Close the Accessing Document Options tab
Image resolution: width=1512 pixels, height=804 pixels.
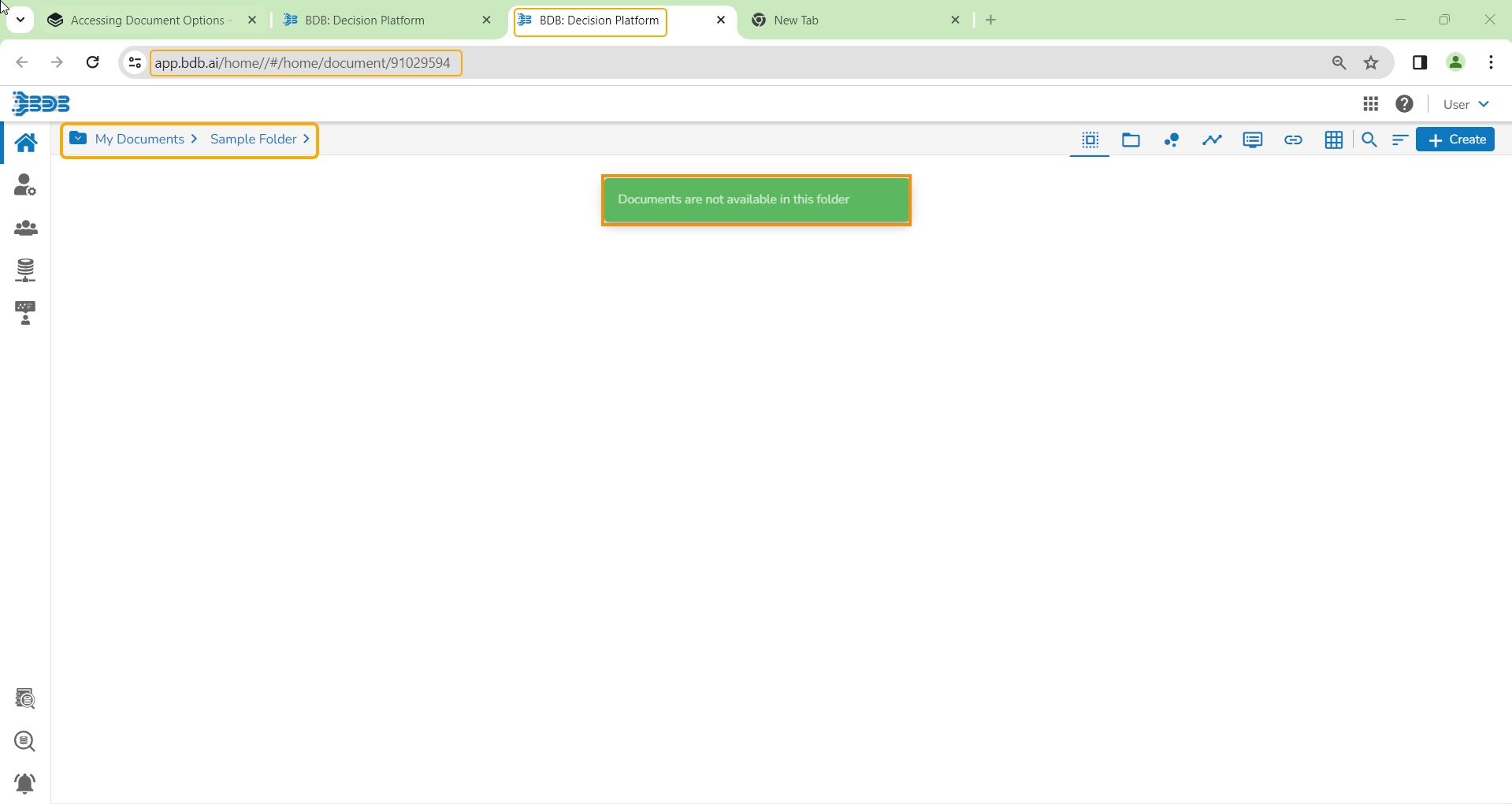(252, 20)
